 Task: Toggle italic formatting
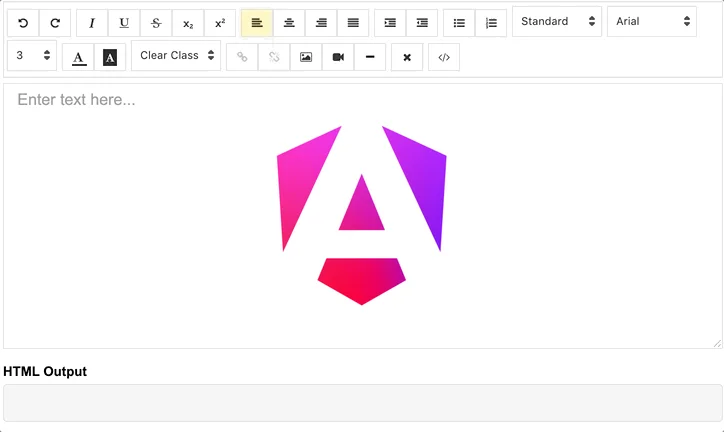coord(92,23)
